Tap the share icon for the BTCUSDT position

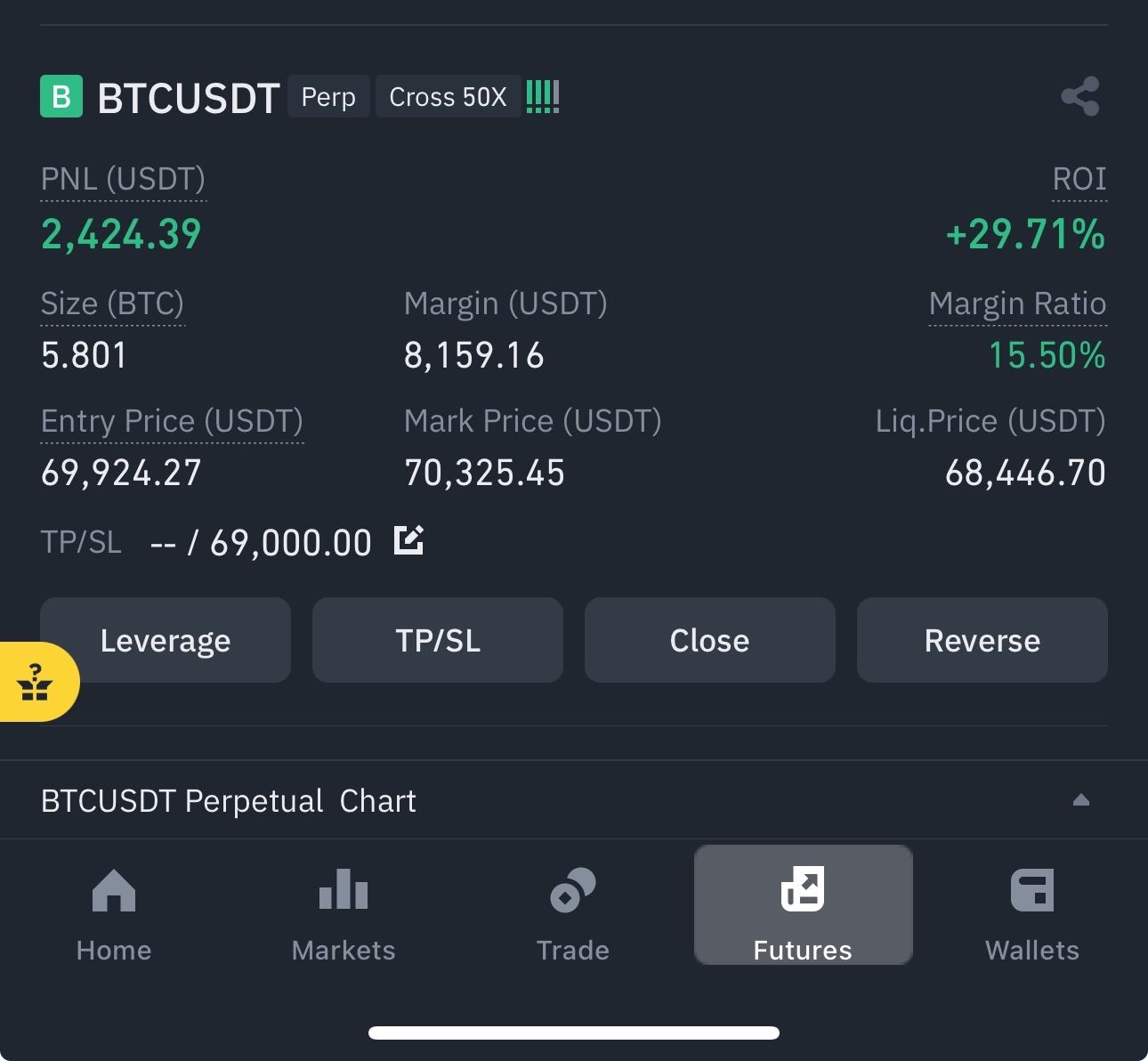(x=1080, y=96)
